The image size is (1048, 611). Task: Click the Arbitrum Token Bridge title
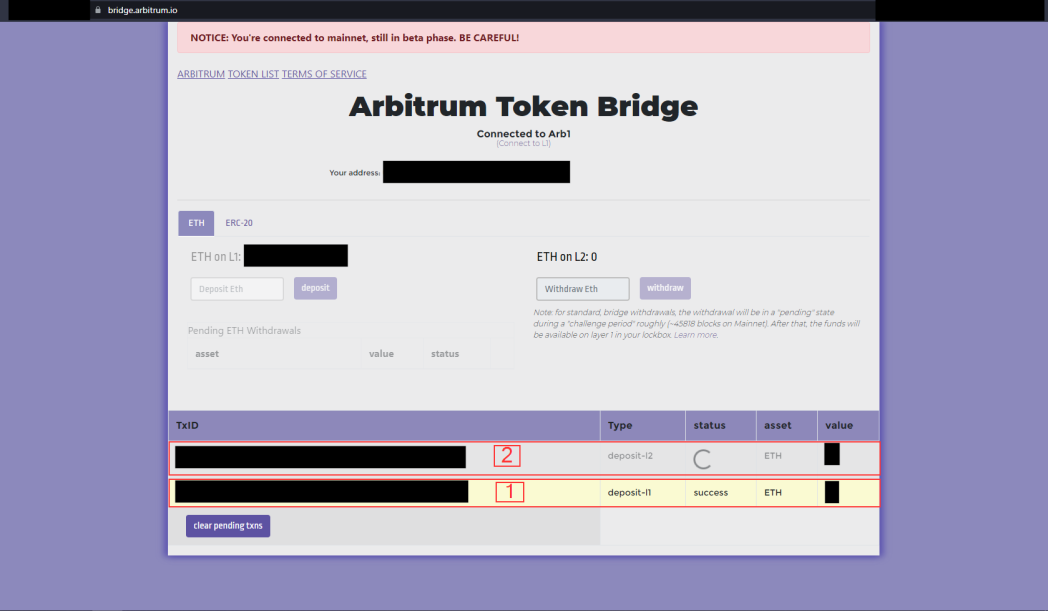pos(523,106)
